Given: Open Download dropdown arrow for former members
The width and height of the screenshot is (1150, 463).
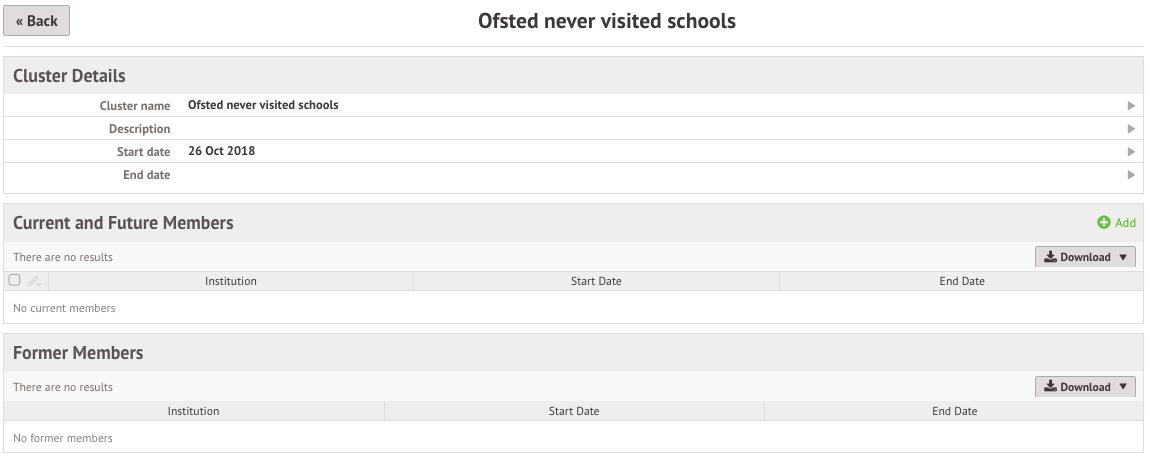Looking at the screenshot, I should coord(1123,387).
